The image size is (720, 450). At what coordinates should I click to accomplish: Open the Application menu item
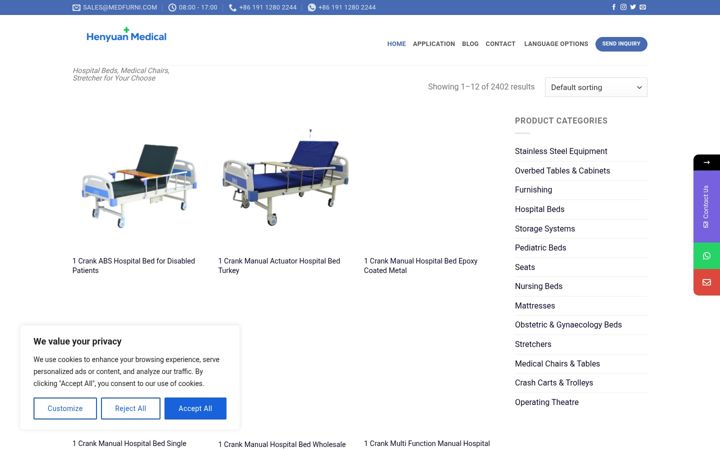click(434, 44)
